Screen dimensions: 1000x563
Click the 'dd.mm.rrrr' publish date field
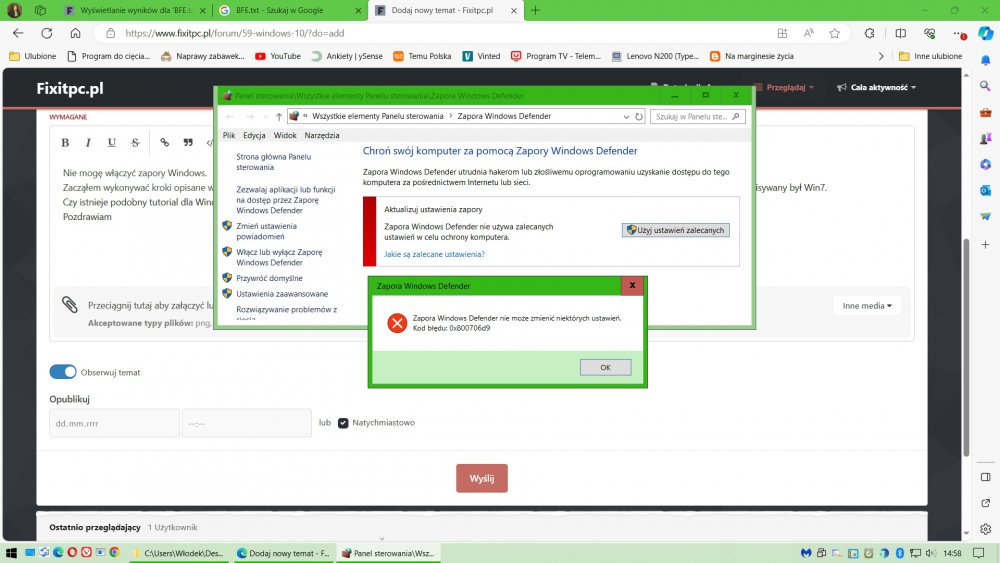(114, 423)
